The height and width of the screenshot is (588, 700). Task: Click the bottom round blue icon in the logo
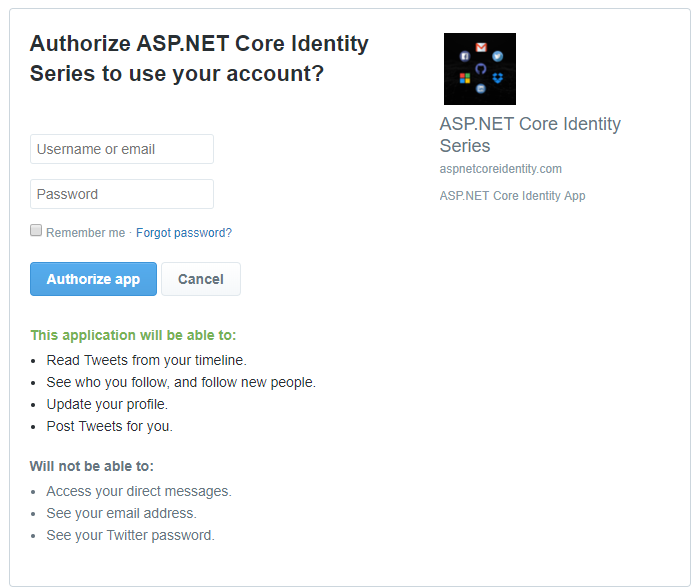(x=480, y=89)
